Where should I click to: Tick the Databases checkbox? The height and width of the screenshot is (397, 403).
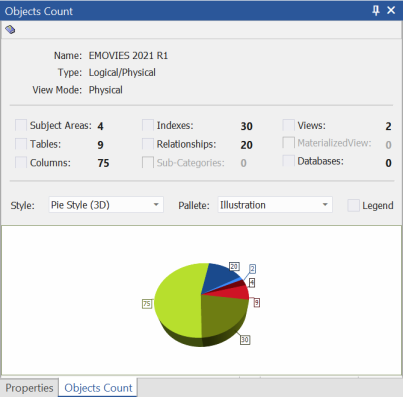(x=289, y=161)
